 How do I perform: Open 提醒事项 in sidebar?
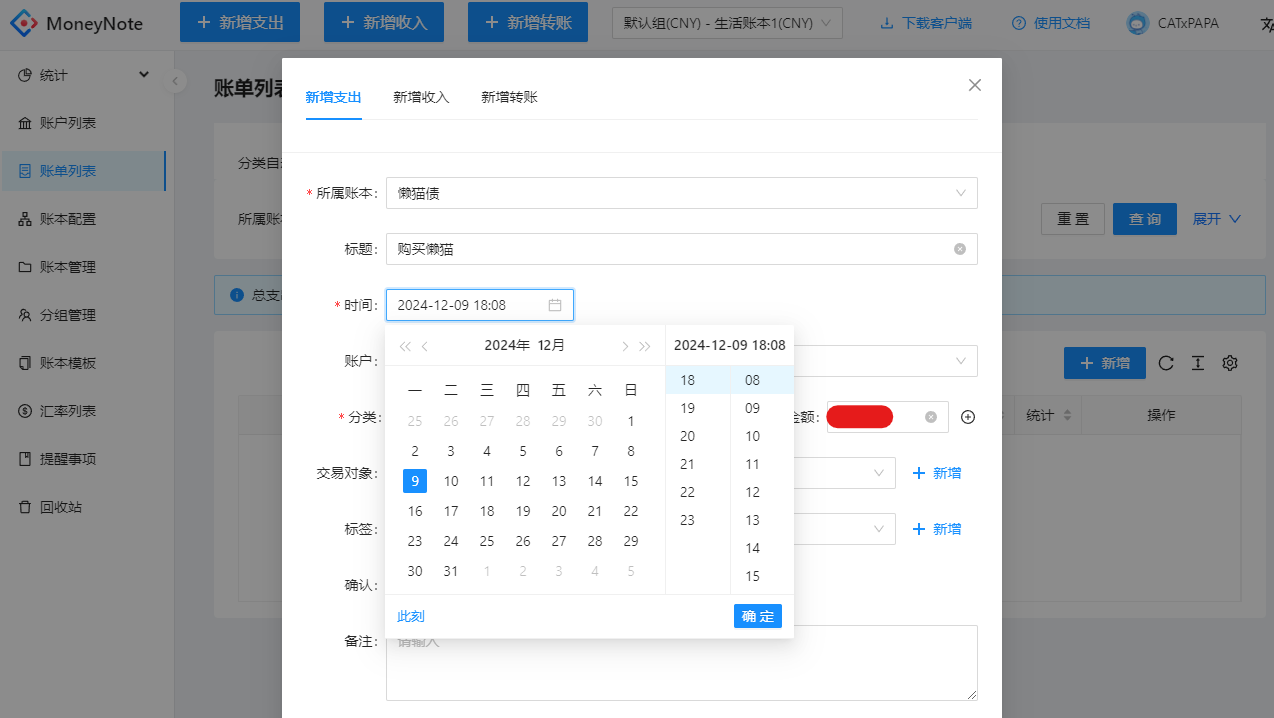pos(83,459)
